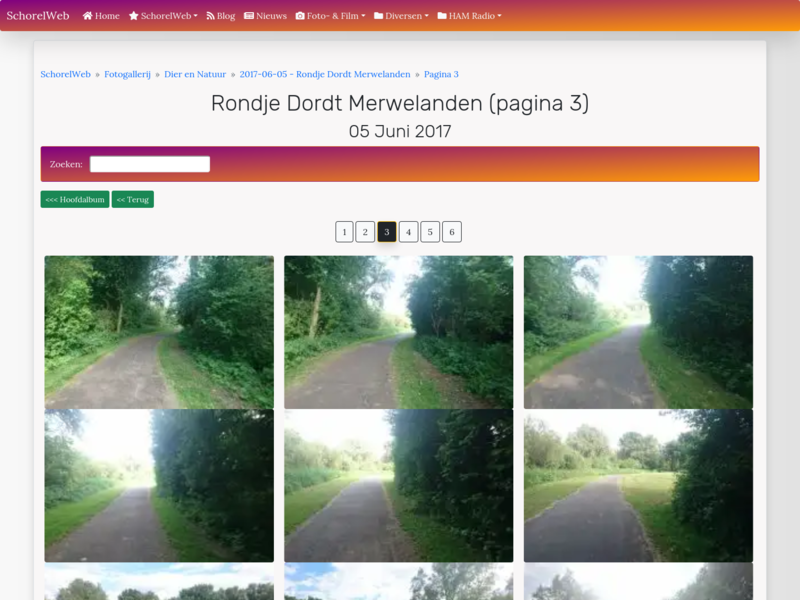Click the Pagina 3 breadcrumb link
This screenshot has height=600, width=800.
click(441, 74)
